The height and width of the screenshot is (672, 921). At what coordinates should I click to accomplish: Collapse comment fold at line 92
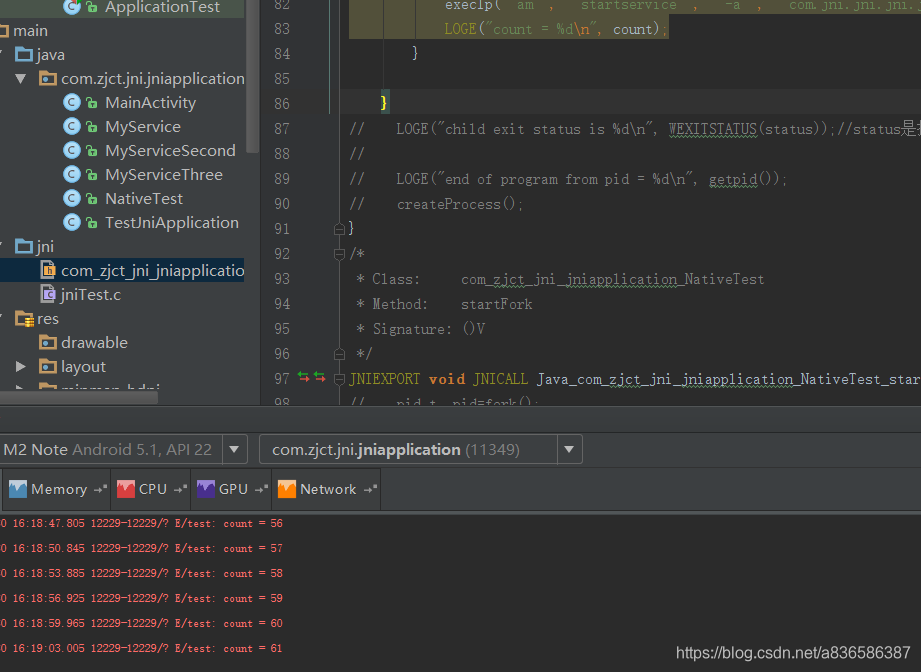339,254
